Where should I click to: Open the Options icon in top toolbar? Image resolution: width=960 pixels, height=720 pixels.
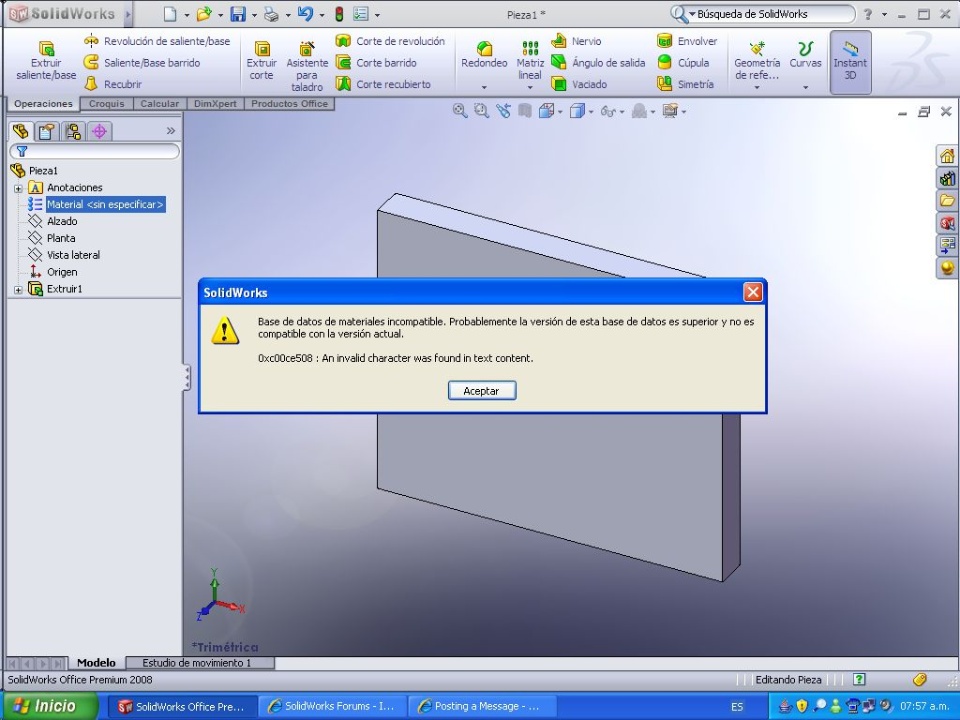coord(361,14)
